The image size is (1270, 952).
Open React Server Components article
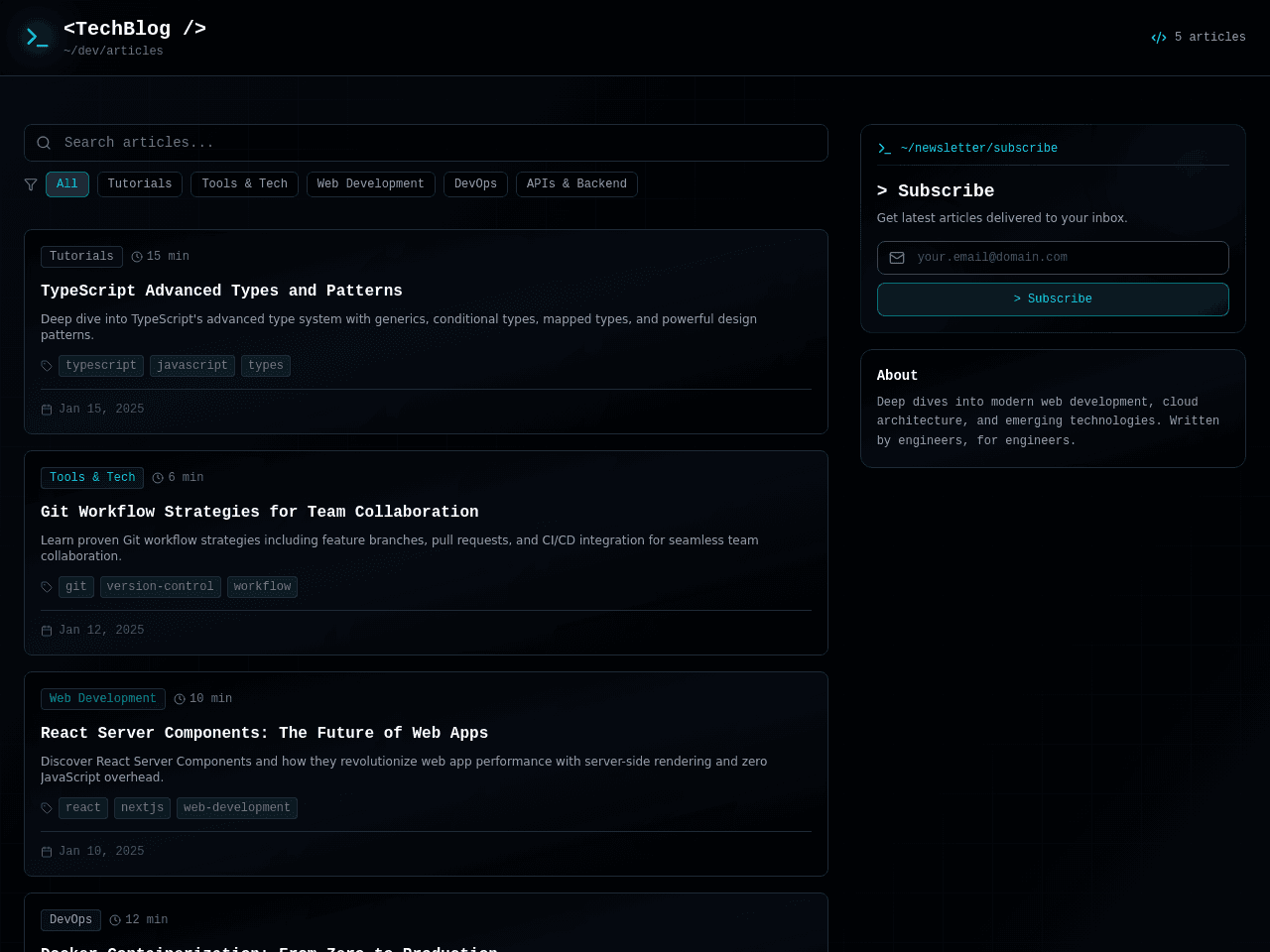[x=264, y=733]
